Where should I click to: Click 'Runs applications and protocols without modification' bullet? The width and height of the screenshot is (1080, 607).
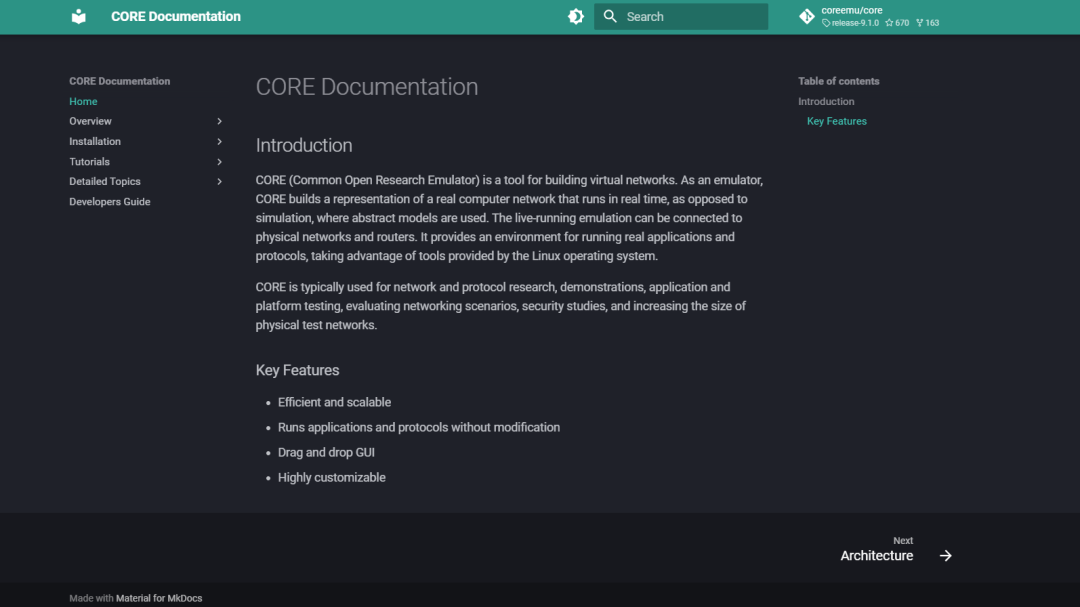(419, 427)
